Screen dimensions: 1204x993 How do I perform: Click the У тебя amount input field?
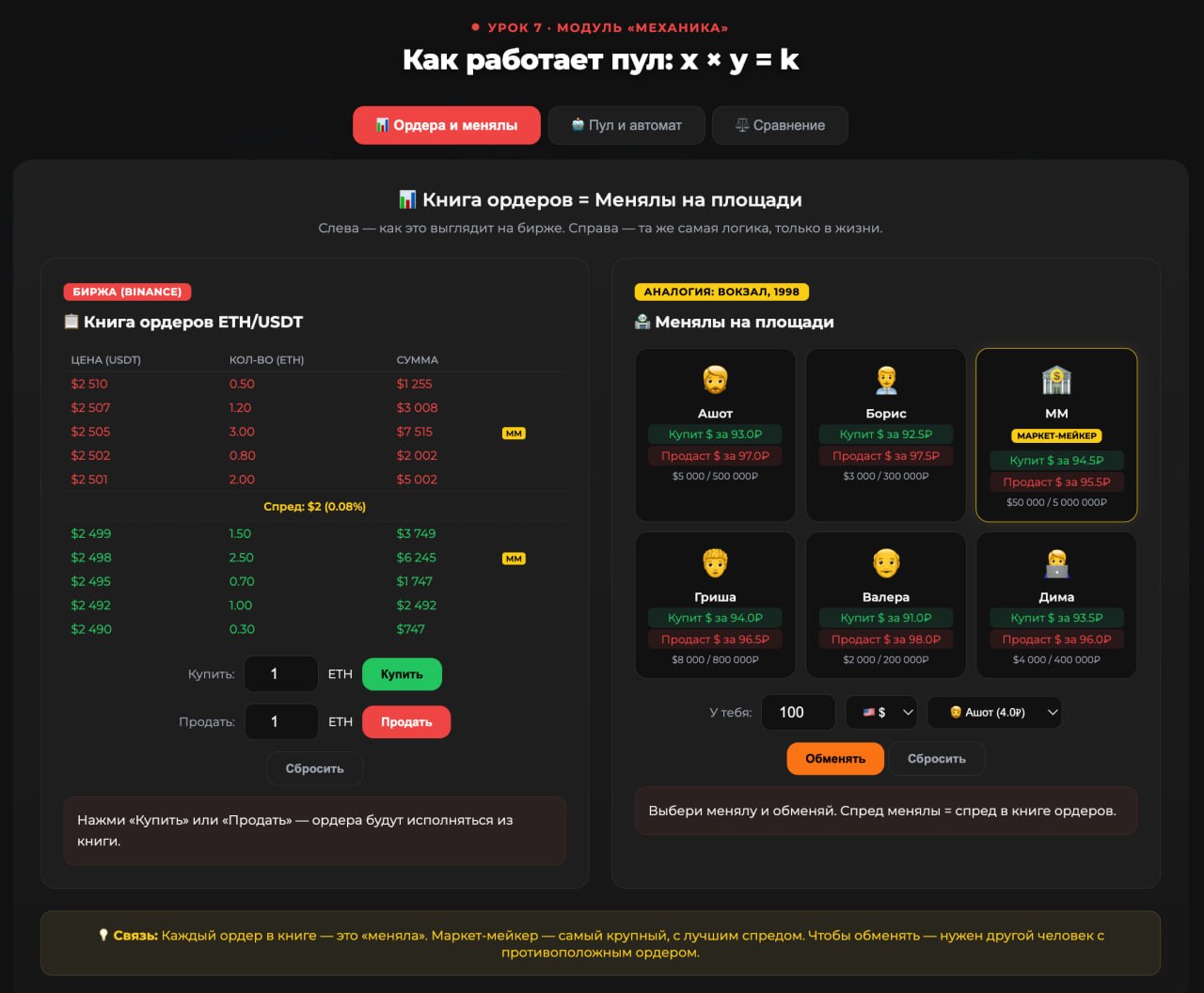point(798,713)
